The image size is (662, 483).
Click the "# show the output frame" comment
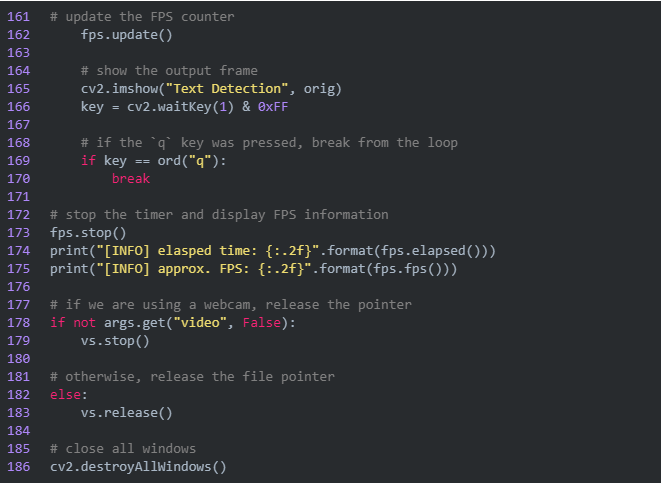coord(169,70)
